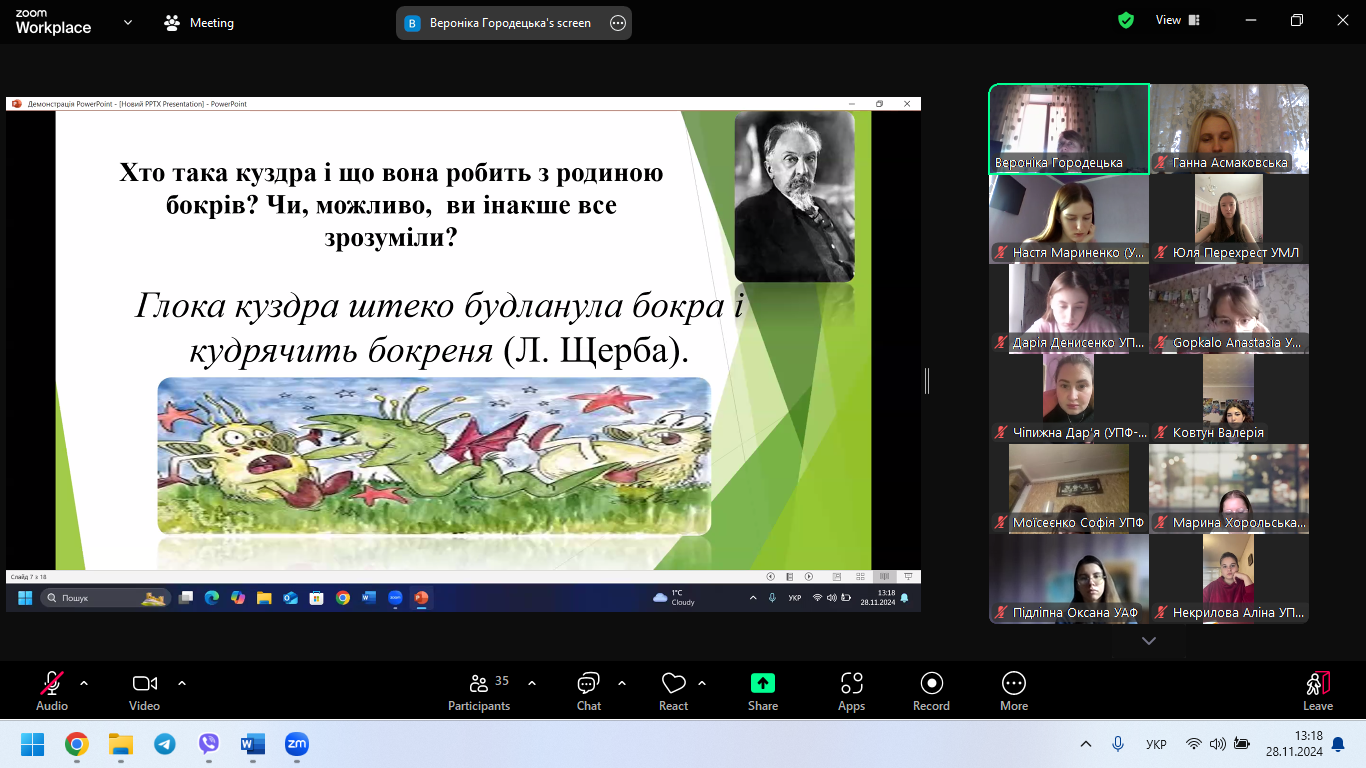Open clock showing 13:18 28.11.2024

point(1293,744)
